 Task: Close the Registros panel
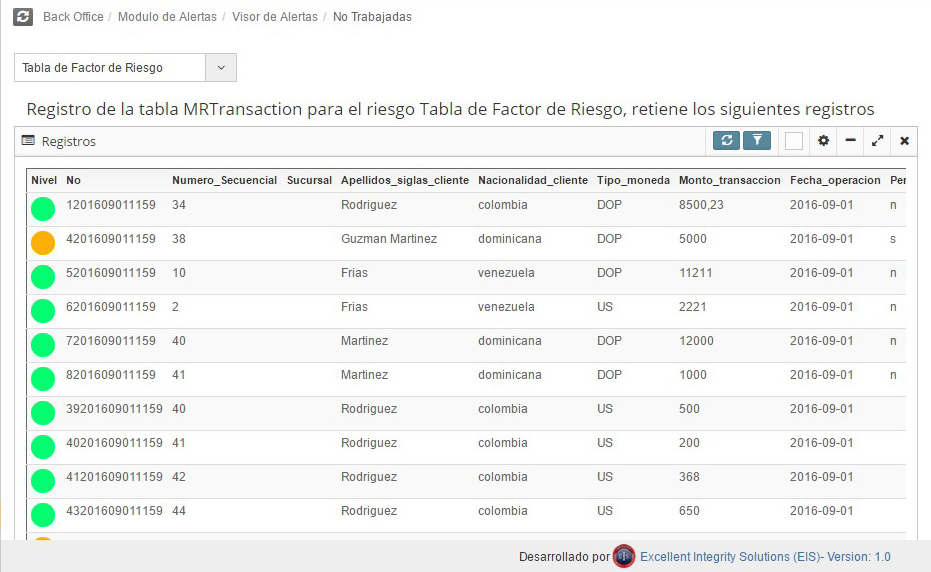pyautogui.click(x=904, y=141)
